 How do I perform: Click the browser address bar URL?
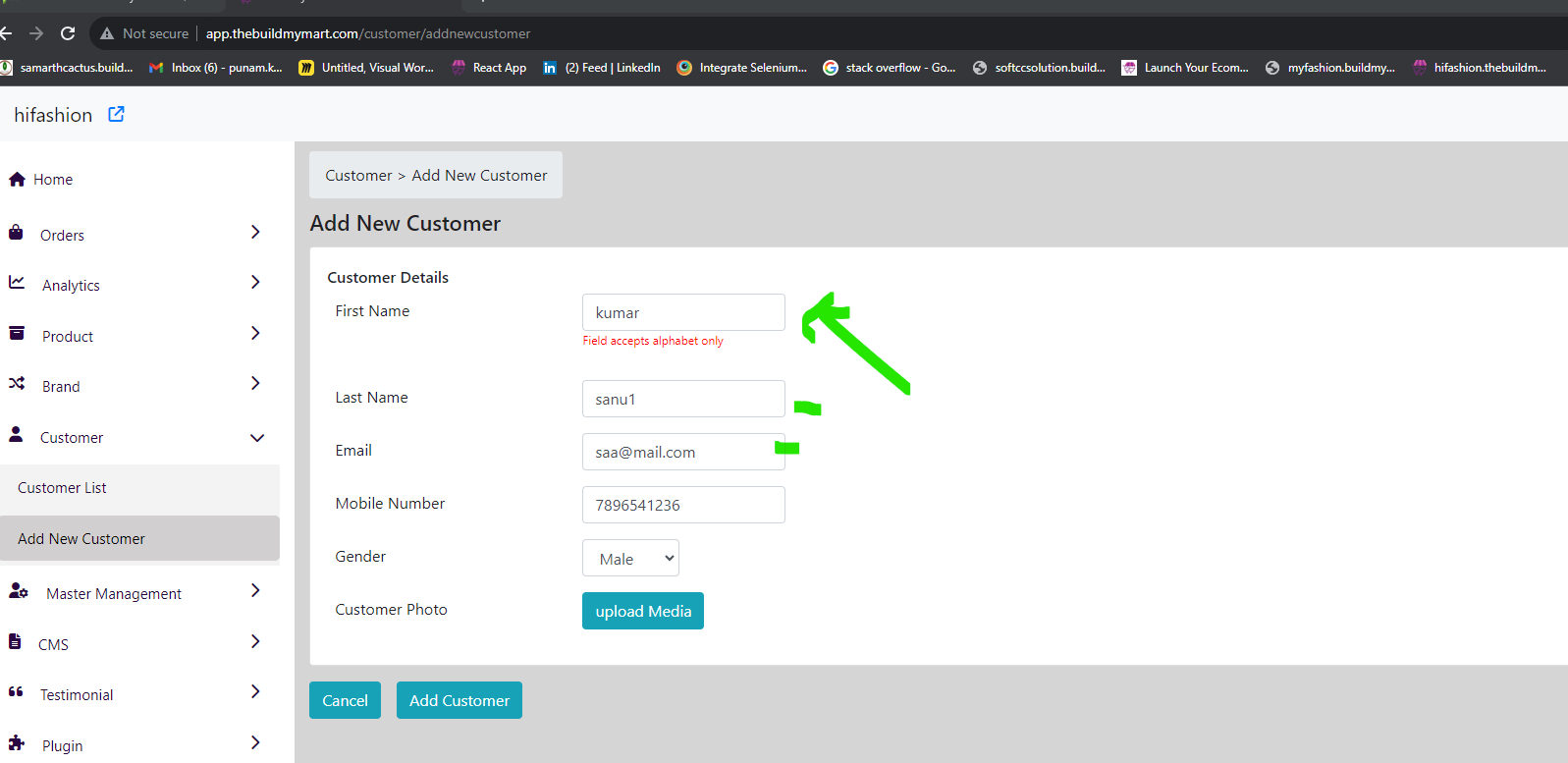tap(368, 33)
